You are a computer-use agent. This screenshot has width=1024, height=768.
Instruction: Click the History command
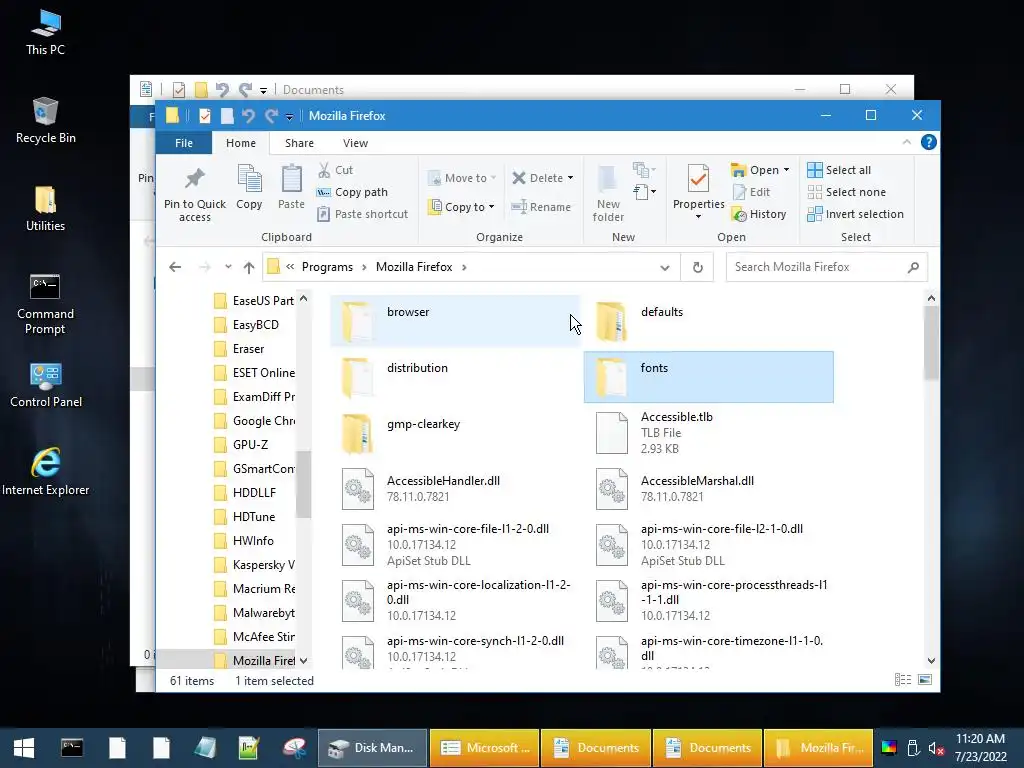pyautogui.click(x=759, y=214)
